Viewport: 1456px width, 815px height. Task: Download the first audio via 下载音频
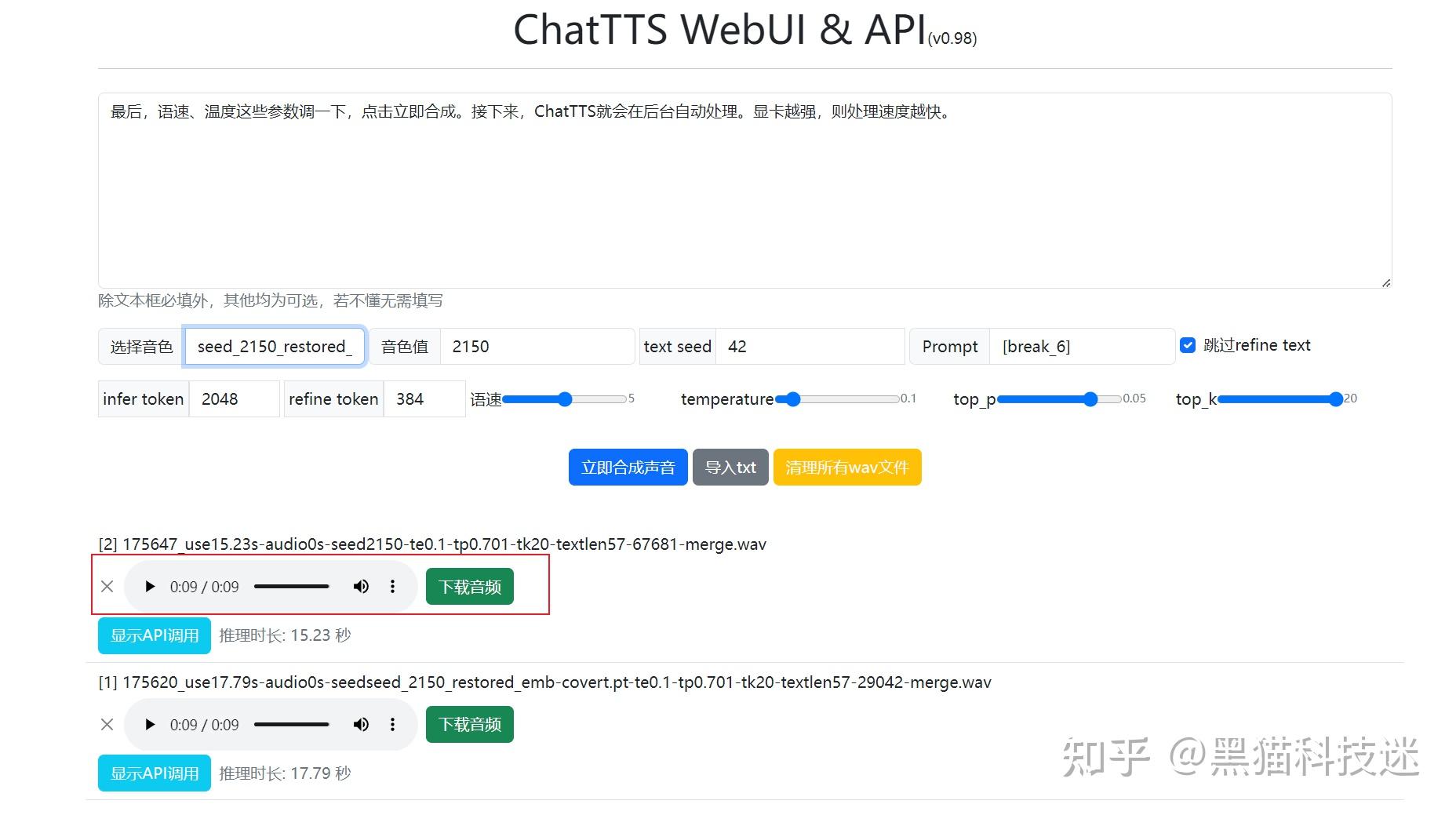[x=468, y=585]
